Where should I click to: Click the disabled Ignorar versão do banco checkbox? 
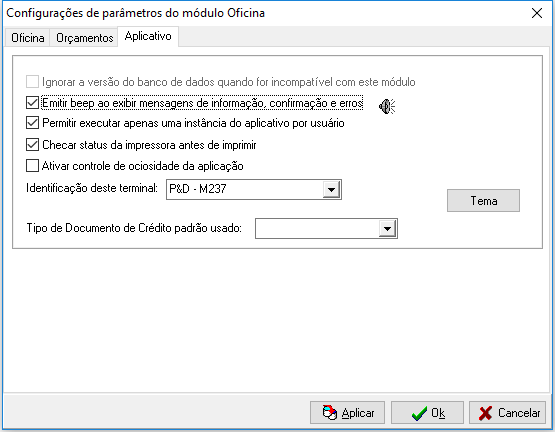[32, 82]
